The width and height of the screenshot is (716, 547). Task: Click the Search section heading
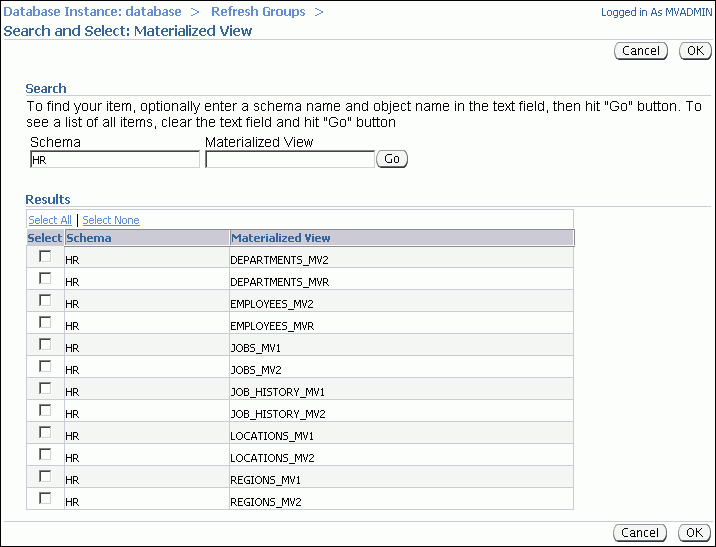click(46, 88)
